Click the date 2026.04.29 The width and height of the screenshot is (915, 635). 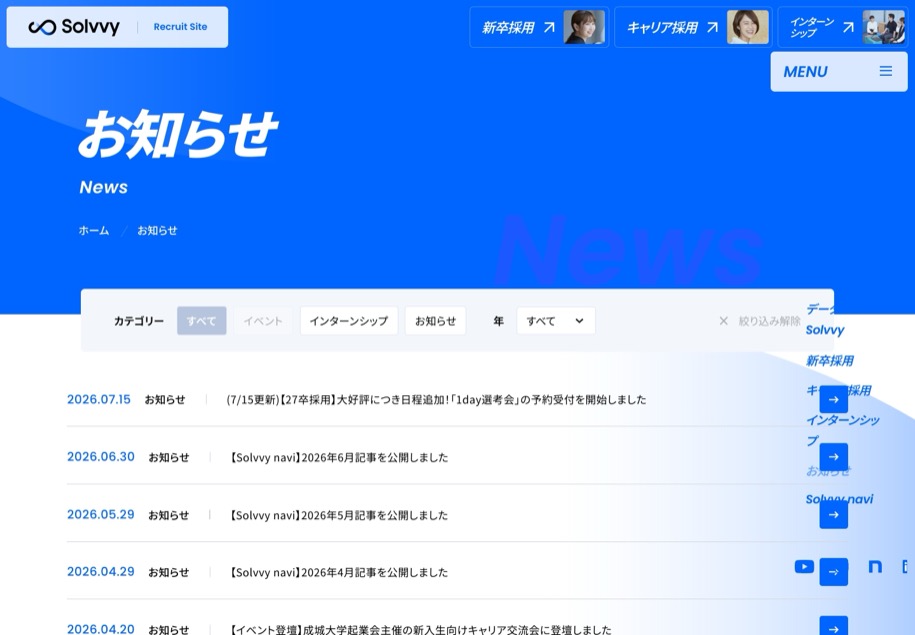(100, 571)
